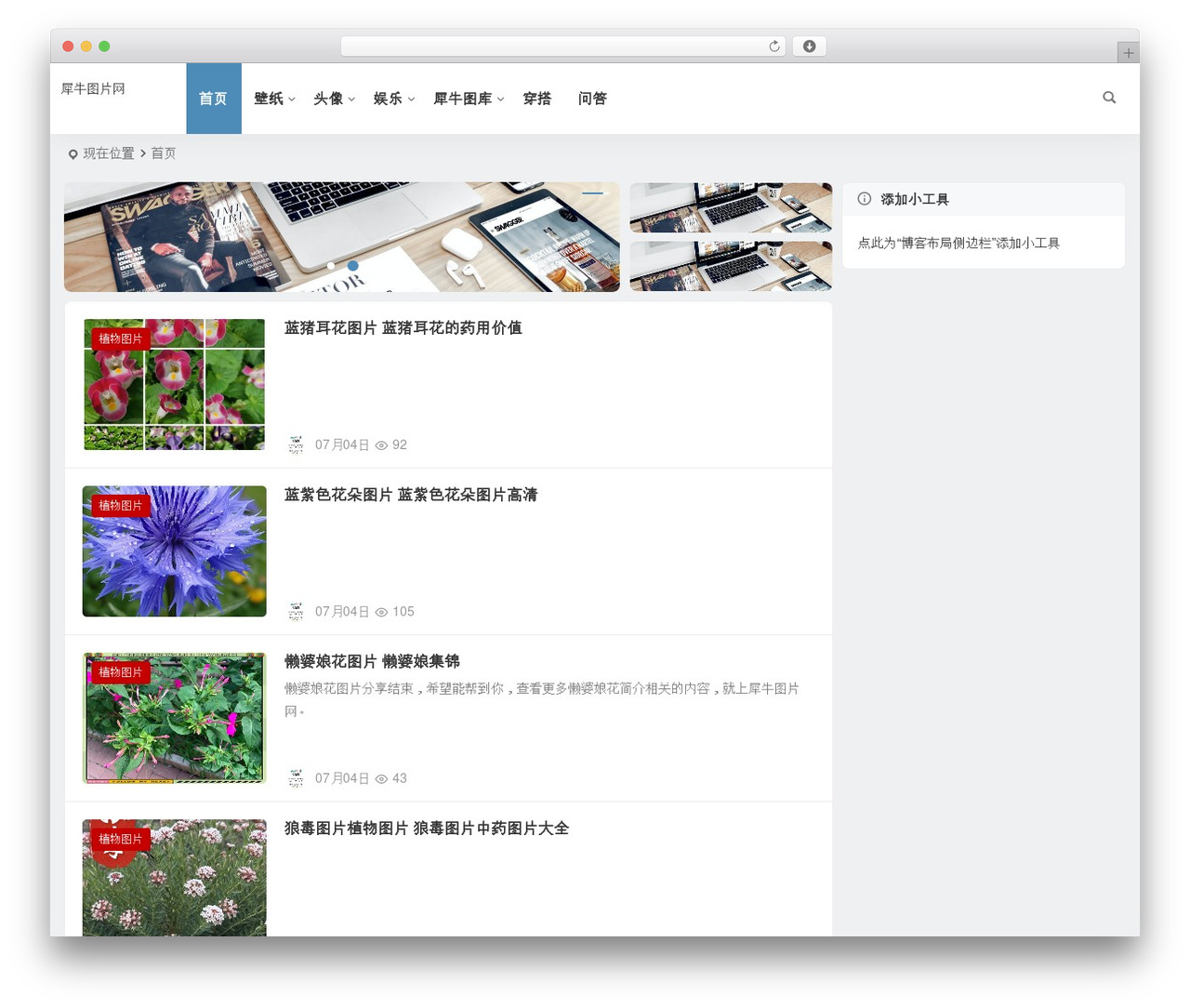
Task: Click the 点此为“博客布局侧边栏”添加小工具 text
Action: 959,243
